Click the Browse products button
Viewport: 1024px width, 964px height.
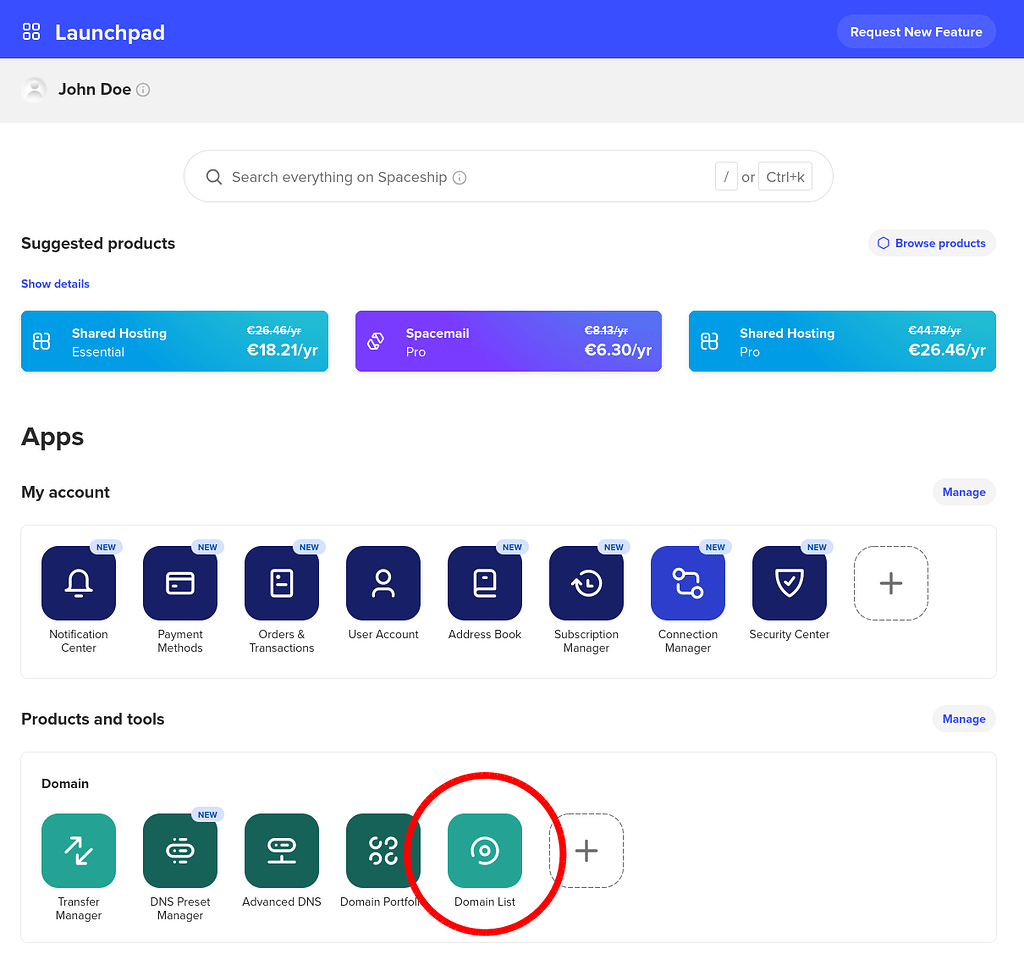[x=931, y=243]
